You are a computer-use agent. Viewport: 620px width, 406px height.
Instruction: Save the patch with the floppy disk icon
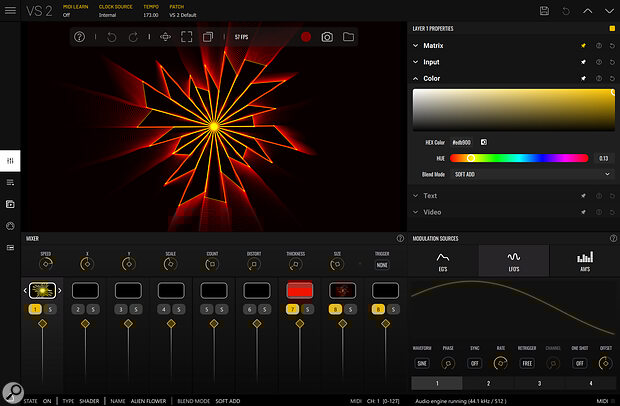click(x=544, y=10)
